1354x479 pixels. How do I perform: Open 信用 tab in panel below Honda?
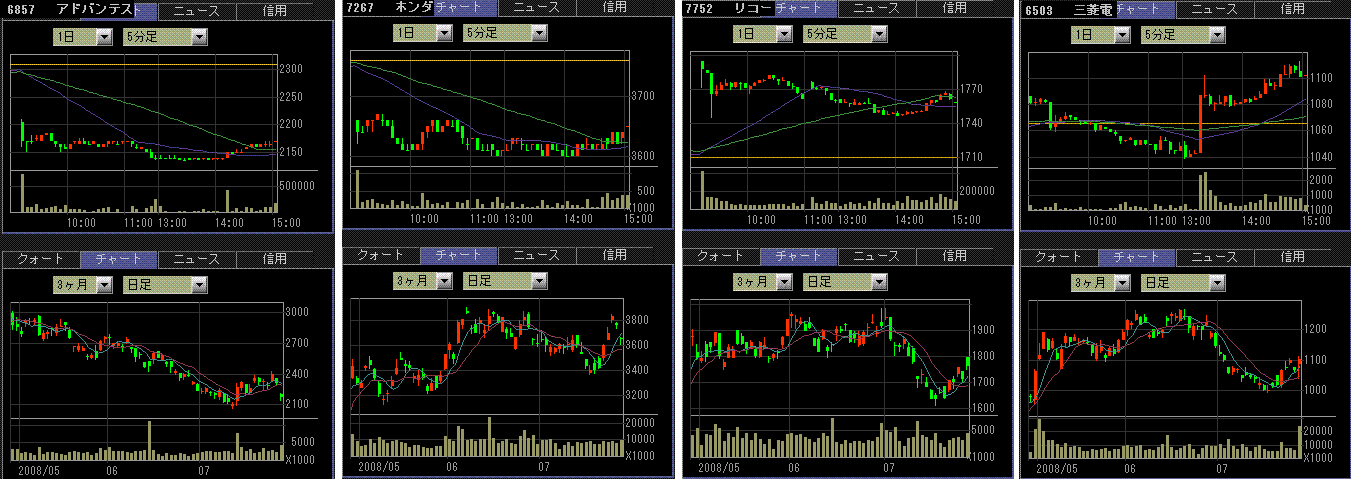[615, 255]
